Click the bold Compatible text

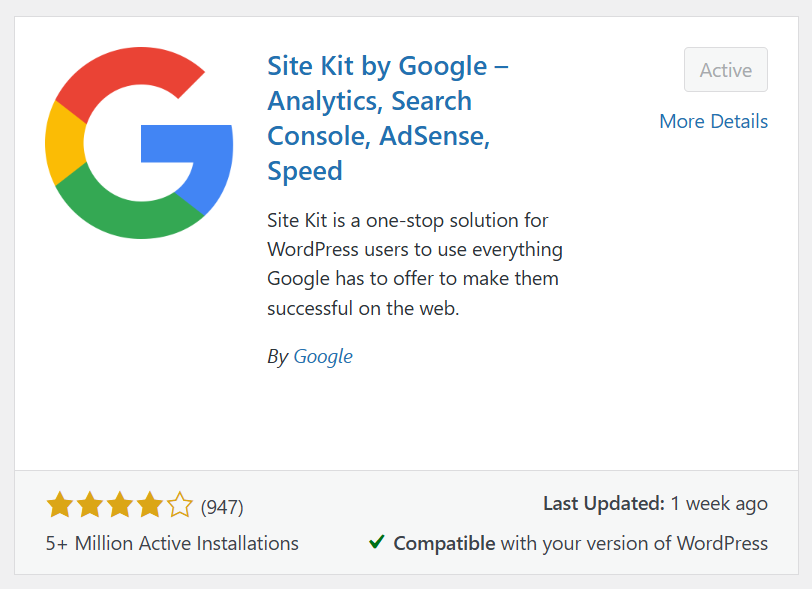pyautogui.click(x=444, y=544)
